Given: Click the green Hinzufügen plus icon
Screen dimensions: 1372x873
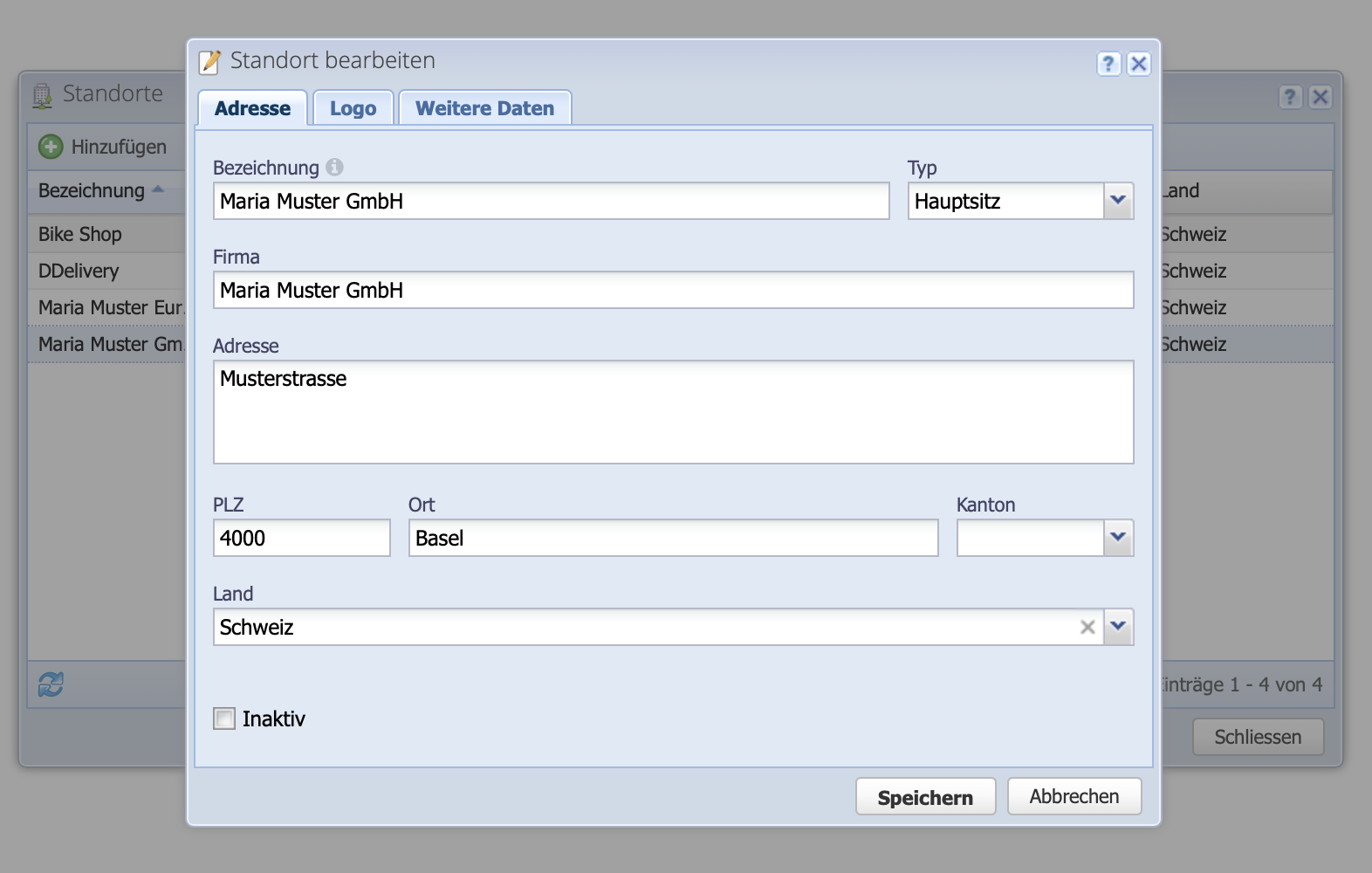Looking at the screenshot, I should 51,147.
